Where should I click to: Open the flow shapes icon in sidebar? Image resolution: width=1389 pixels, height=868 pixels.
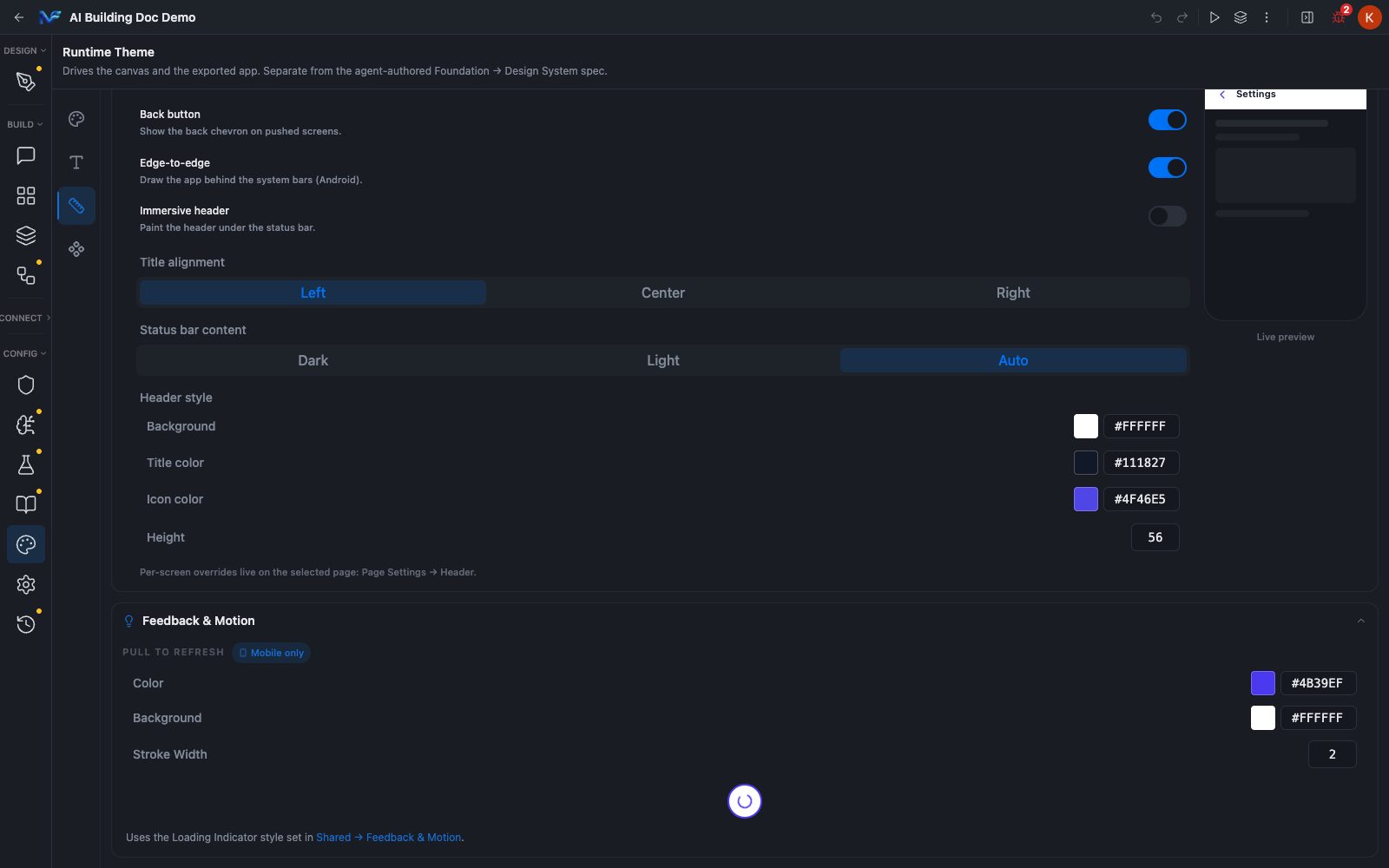click(x=26, y=275)
